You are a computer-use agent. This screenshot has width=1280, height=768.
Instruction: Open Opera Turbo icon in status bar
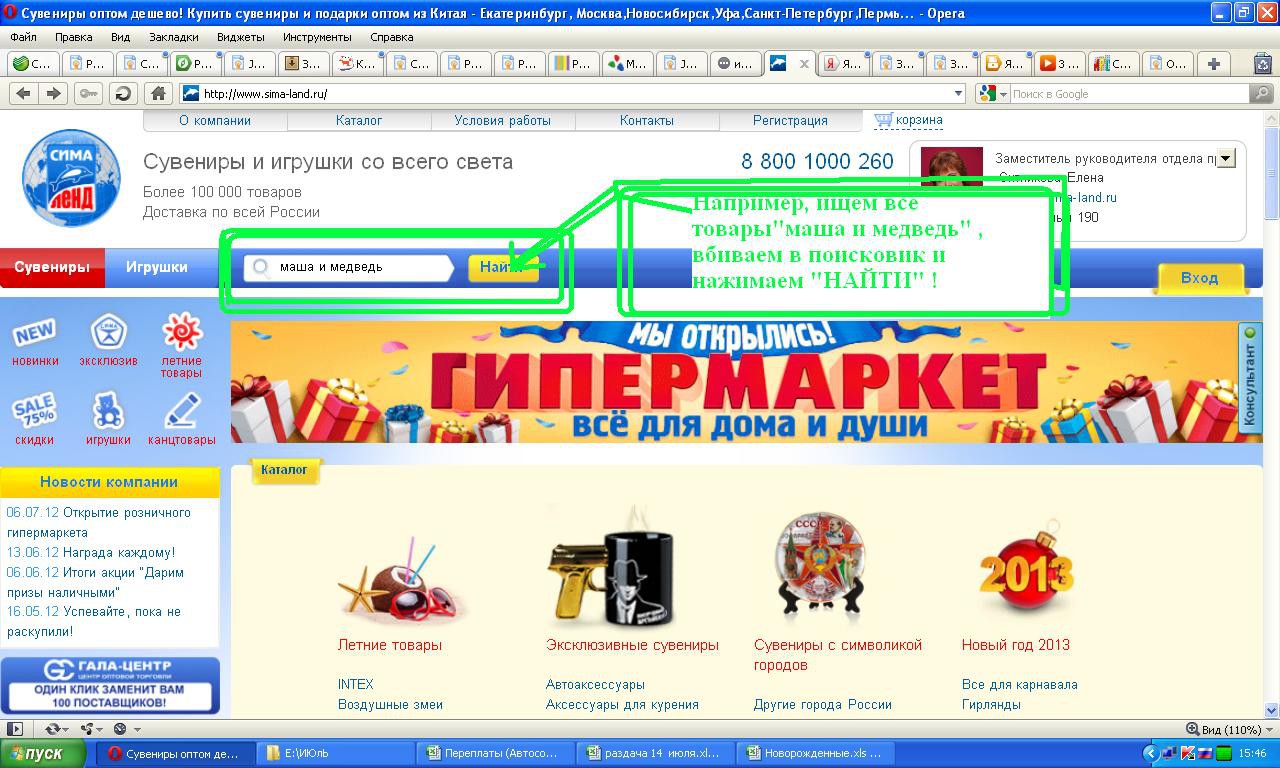click(120, 729)
